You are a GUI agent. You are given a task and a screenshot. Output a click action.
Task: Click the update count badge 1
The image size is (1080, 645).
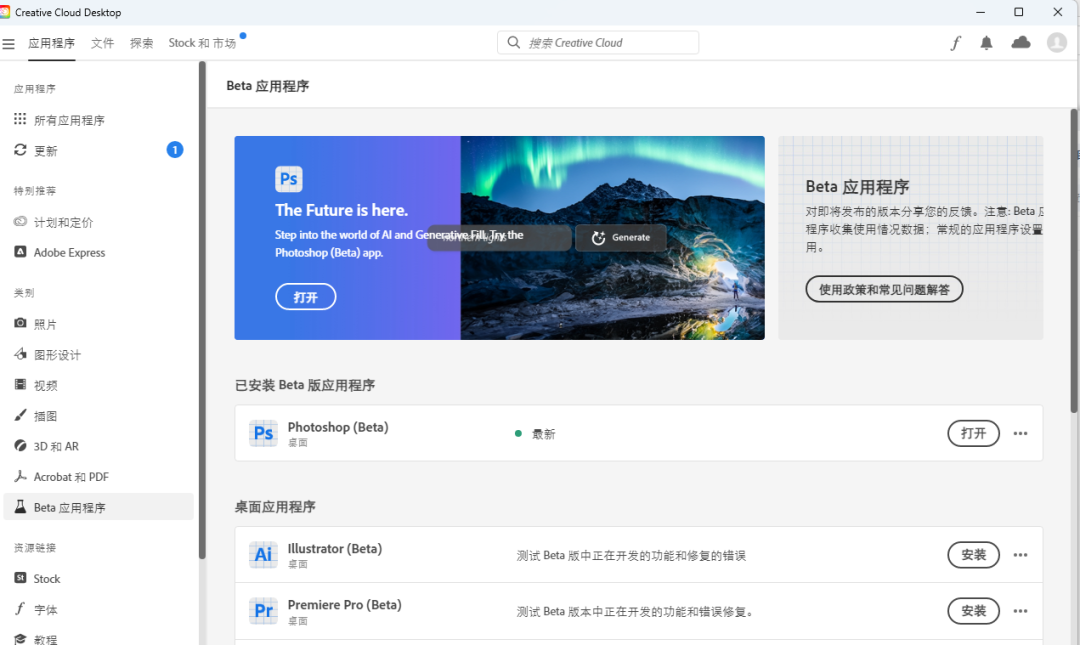click(175, 150)
